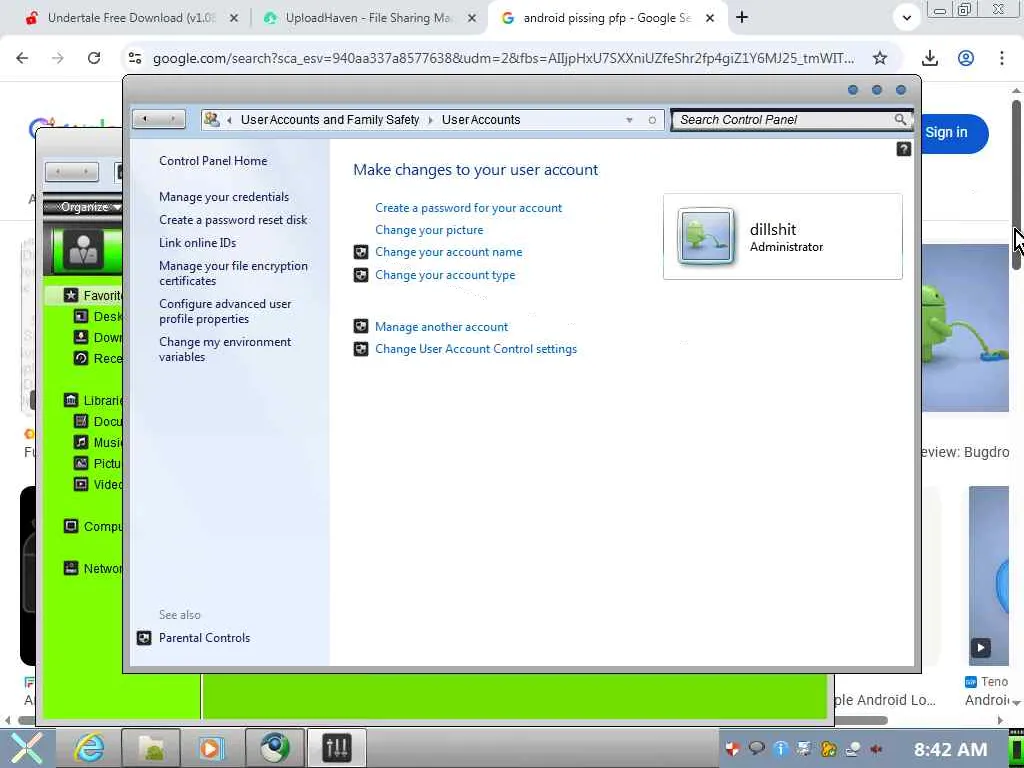Screen dimensions: 1024x768
Task: Launch Internet Explorer from taskbar
Action: point(89,748)
